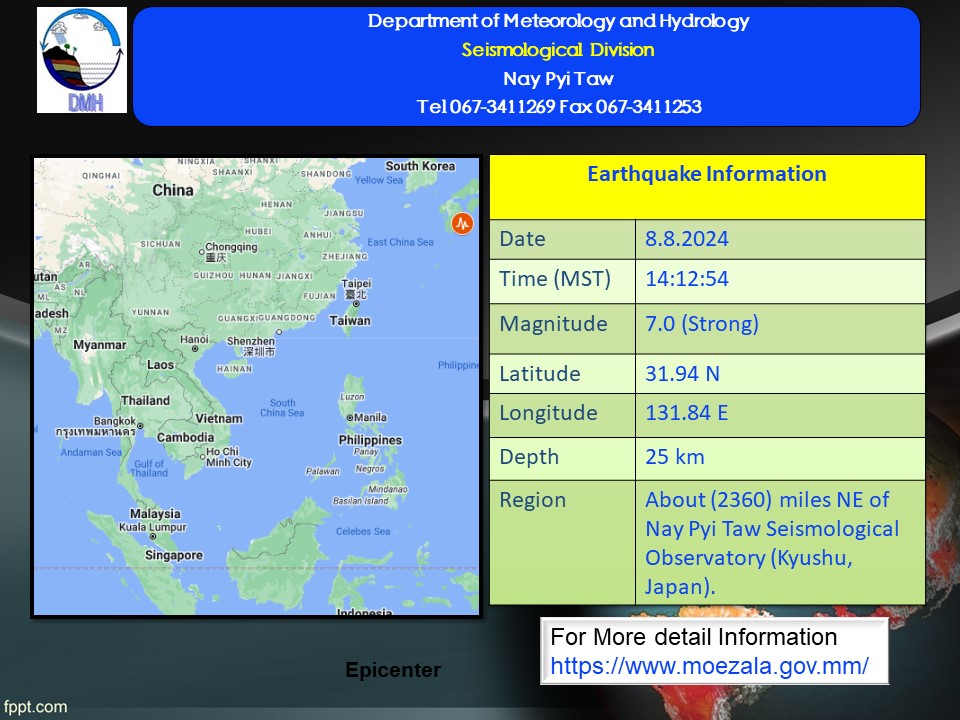960x720 pixels.
Task: Select the longitude value 131.84 E
Action: click(686, 413)
